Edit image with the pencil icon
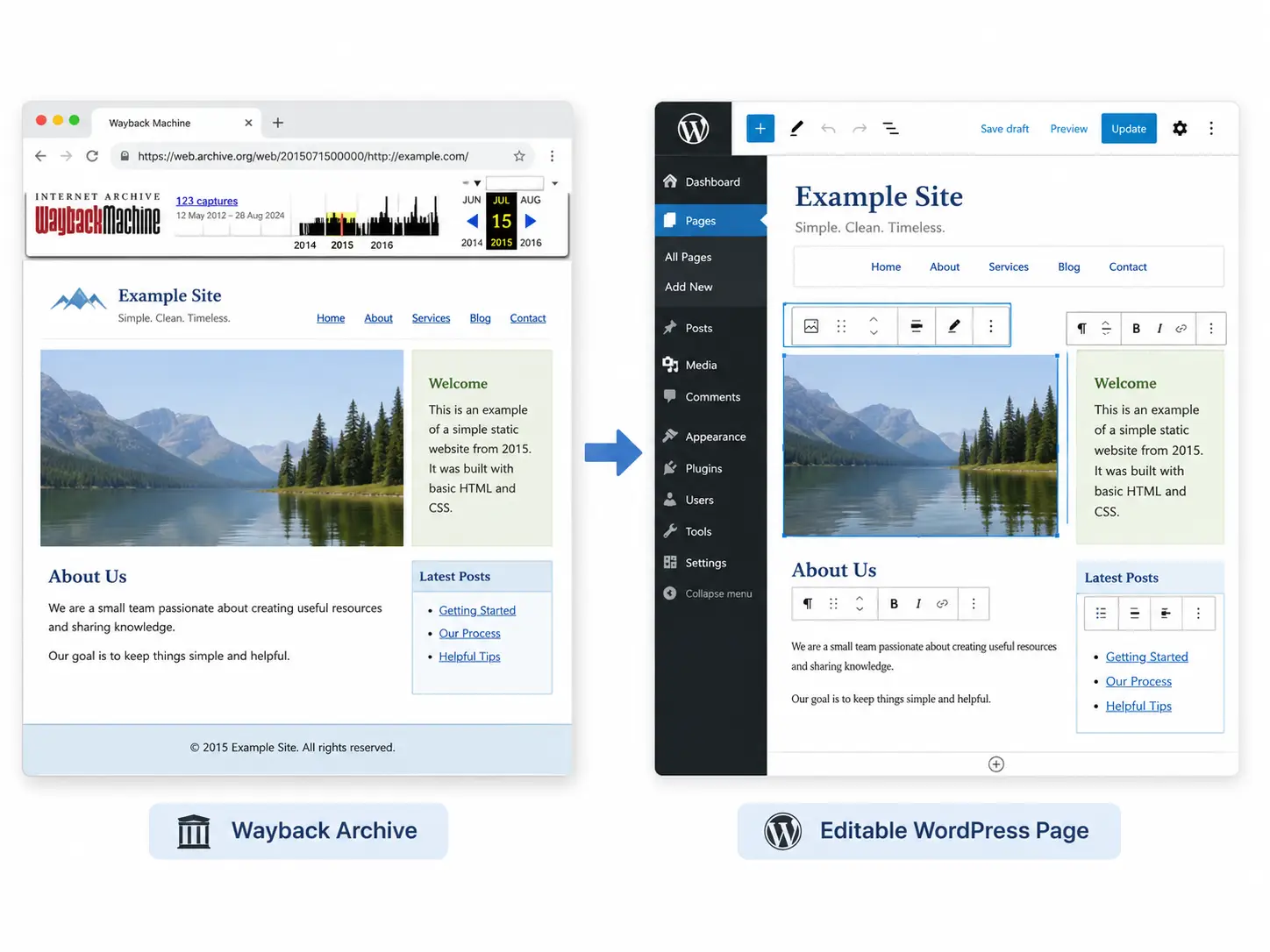Screen dimensions: 1270x952 (x=953, y=326)
